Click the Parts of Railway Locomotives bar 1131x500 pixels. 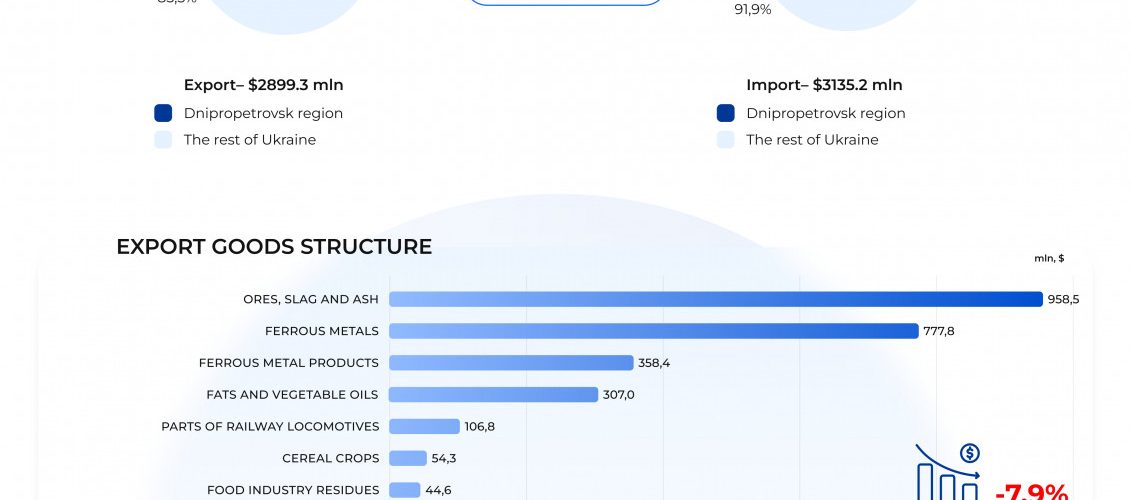tap(424, 427)
